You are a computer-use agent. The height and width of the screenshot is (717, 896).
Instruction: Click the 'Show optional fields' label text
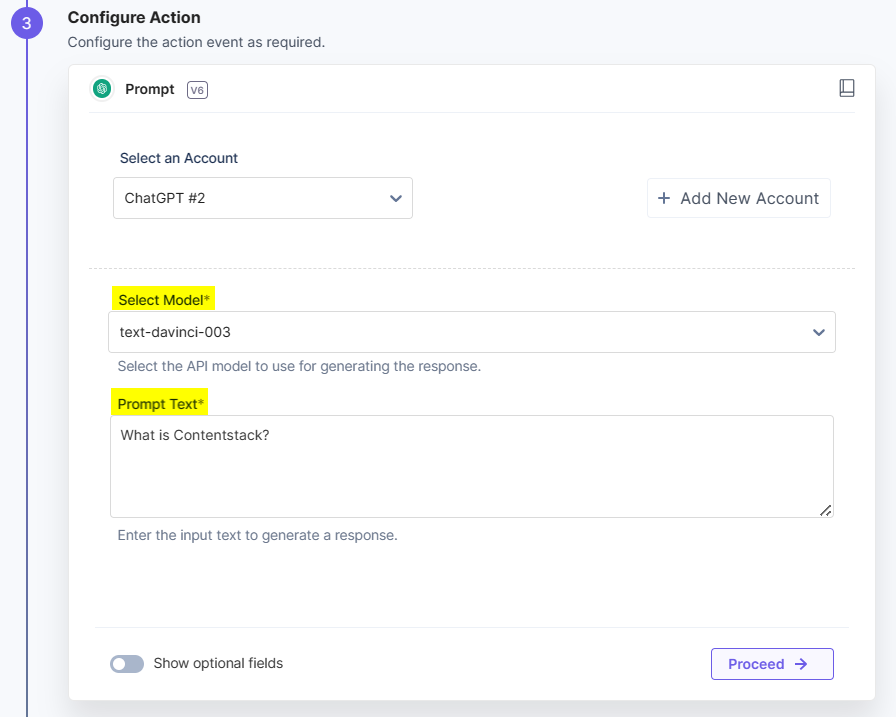tap(218, 663)
